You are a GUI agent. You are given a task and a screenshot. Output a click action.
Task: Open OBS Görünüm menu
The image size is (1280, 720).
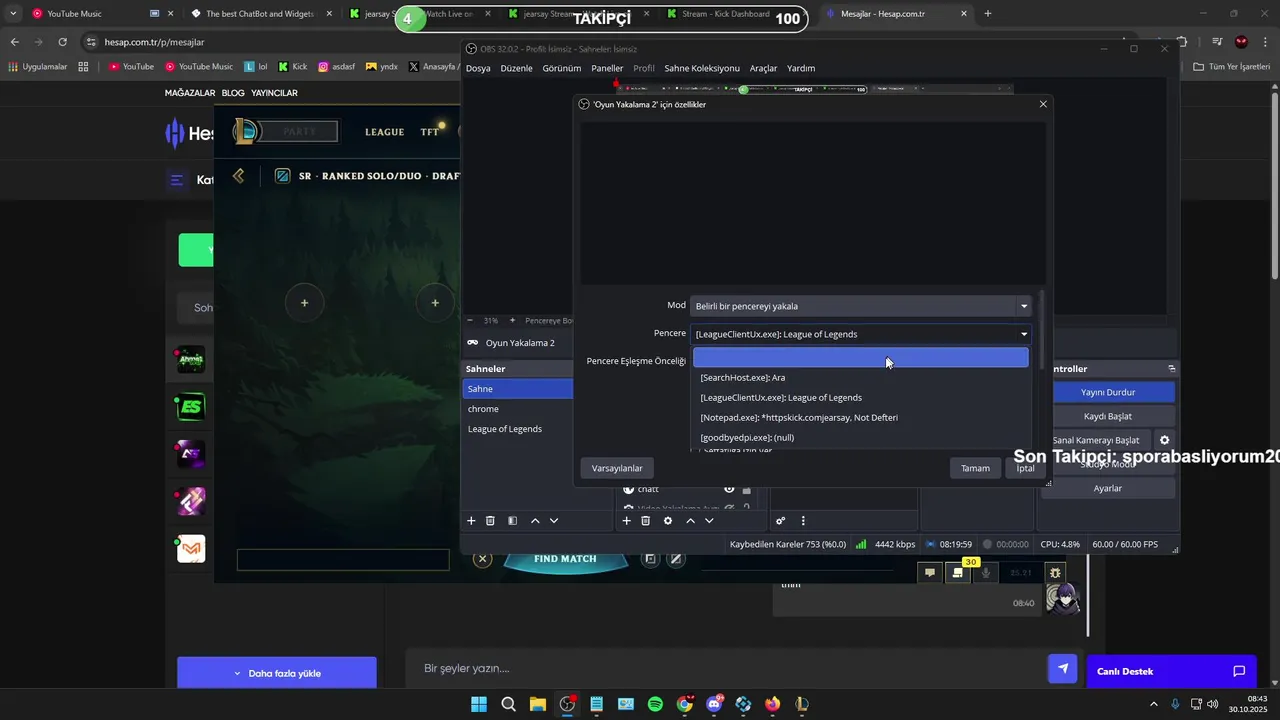point(562,68)
